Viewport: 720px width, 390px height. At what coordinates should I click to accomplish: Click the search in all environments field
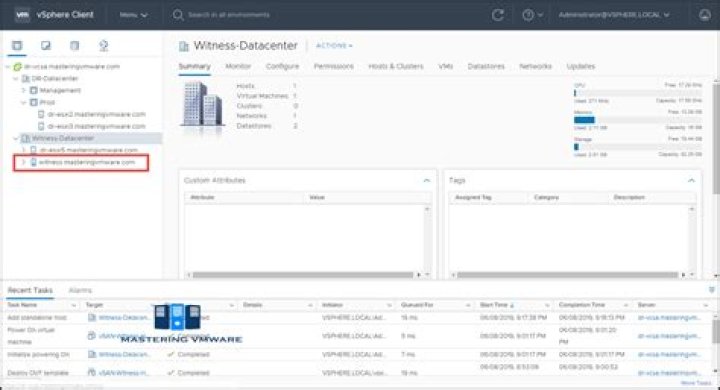pos(229,15)
